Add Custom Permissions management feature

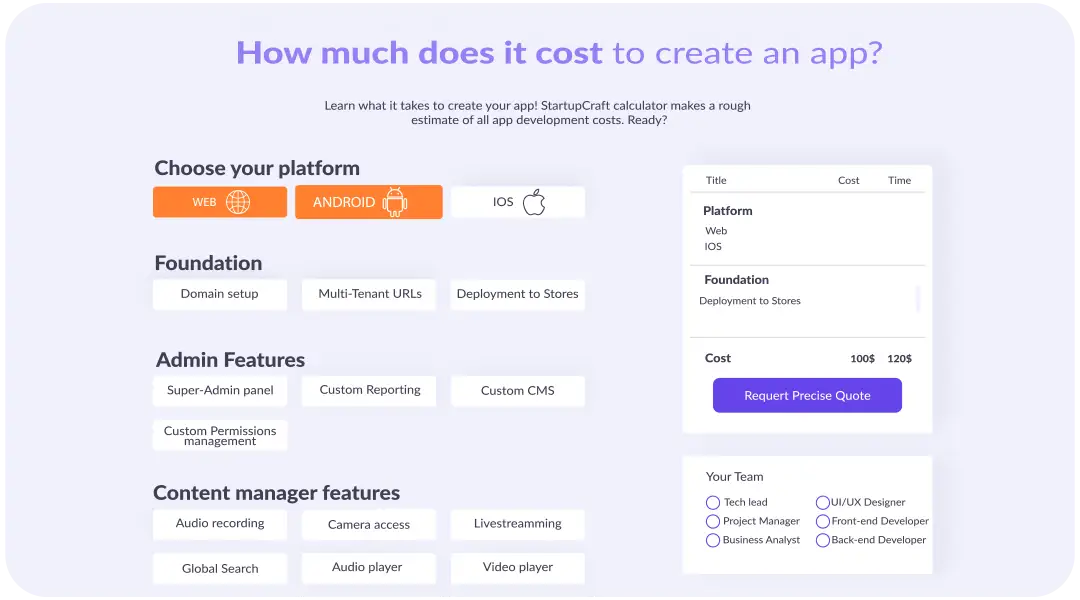tap(220, 436)
